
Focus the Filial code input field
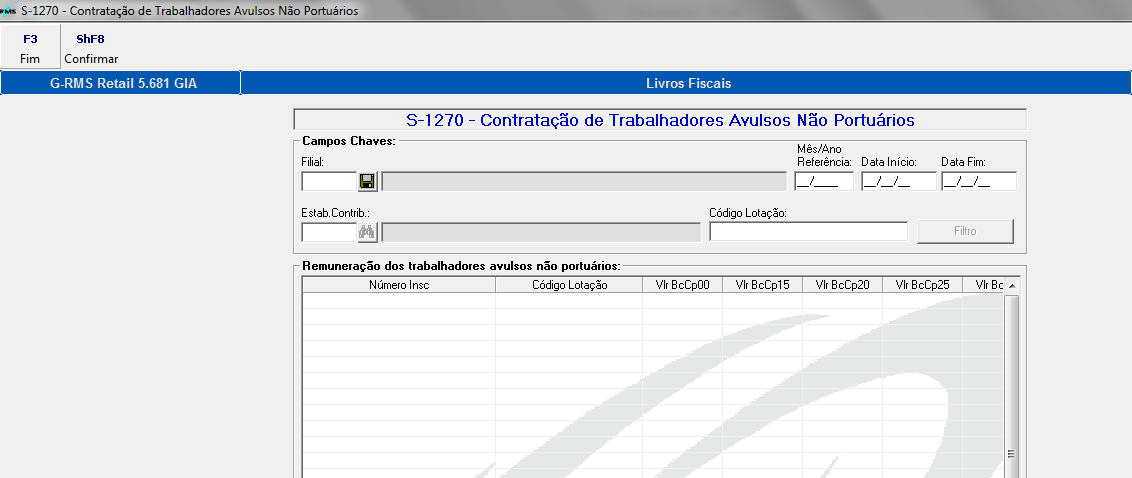tap(329, 181)
